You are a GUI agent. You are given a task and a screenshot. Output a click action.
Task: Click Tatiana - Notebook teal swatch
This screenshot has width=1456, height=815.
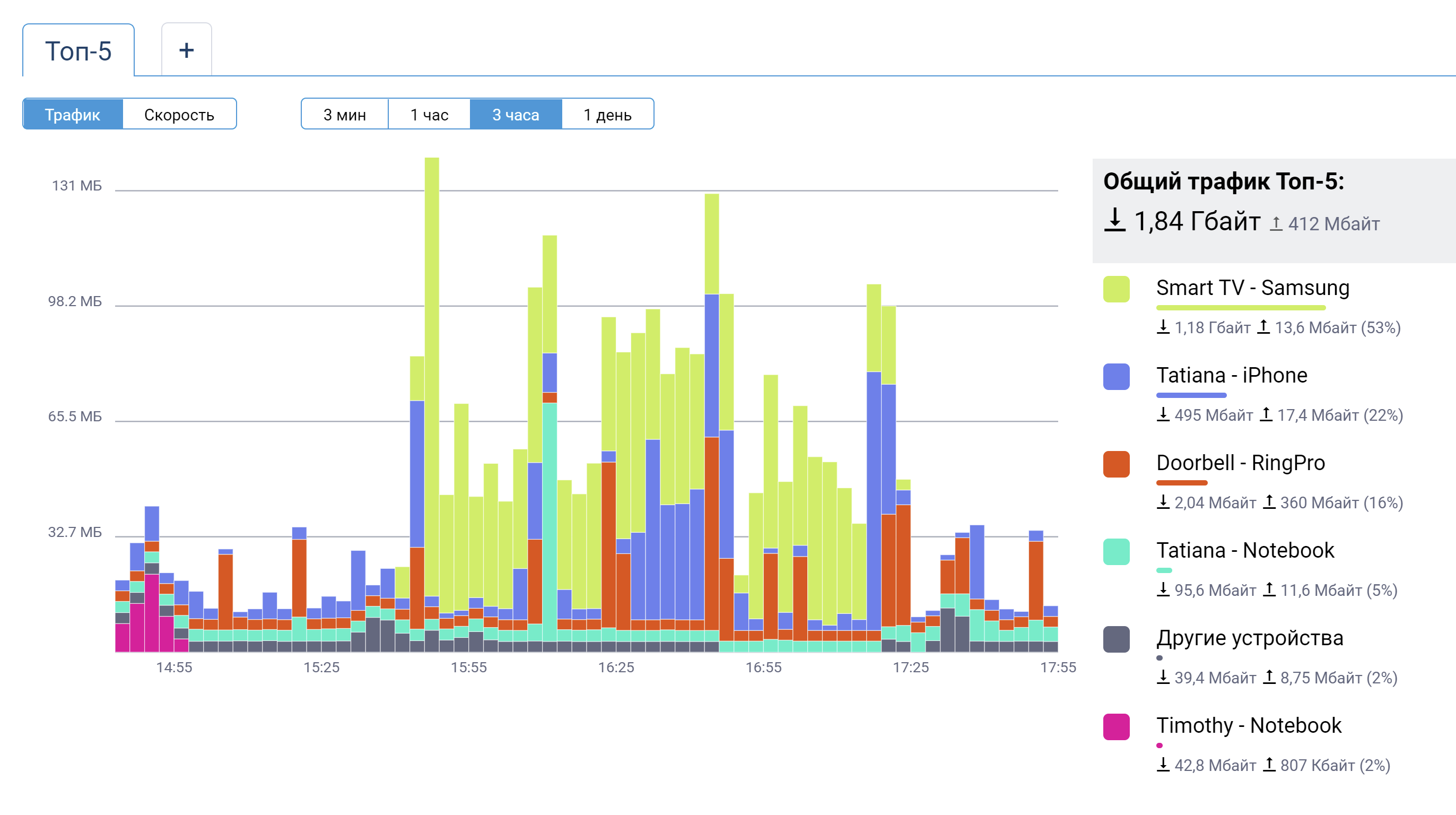point(1116,552)
